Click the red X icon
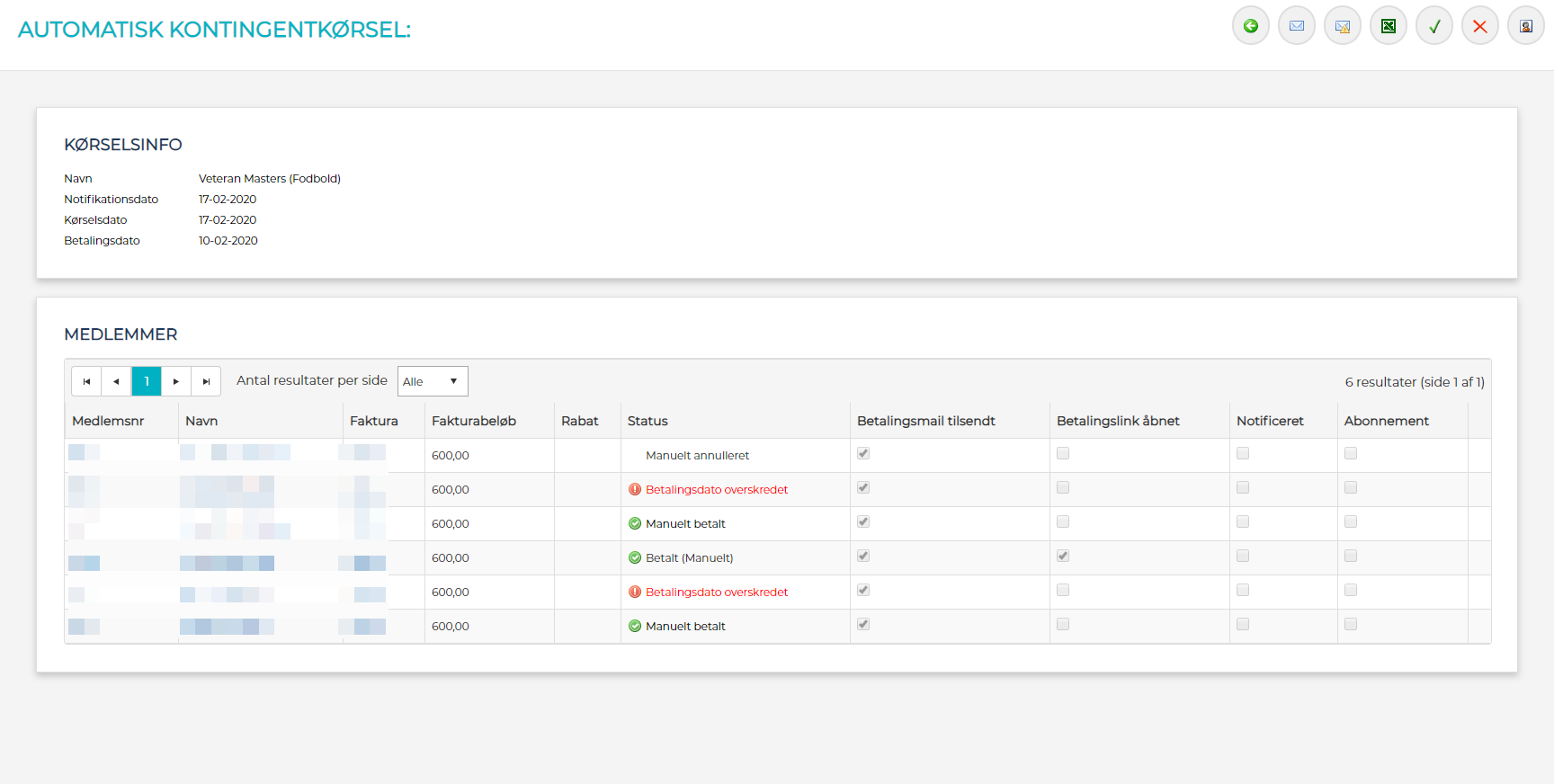1554x784 pixels. coord(1479,26)
